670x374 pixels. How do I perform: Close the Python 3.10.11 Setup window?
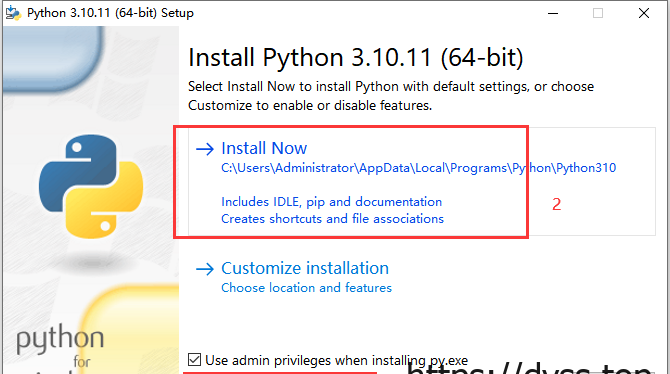tap(644, 13)
